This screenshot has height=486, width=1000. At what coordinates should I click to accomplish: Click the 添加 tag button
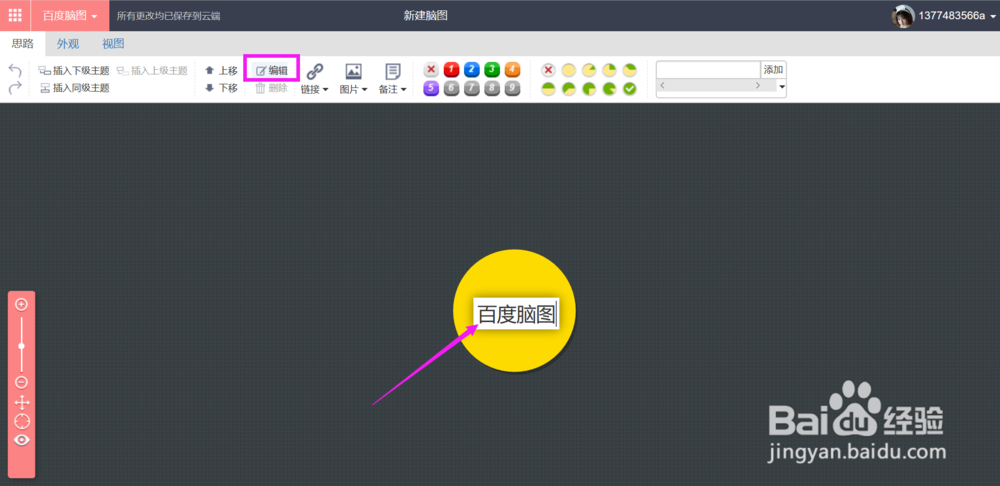[x=774, y=70]
